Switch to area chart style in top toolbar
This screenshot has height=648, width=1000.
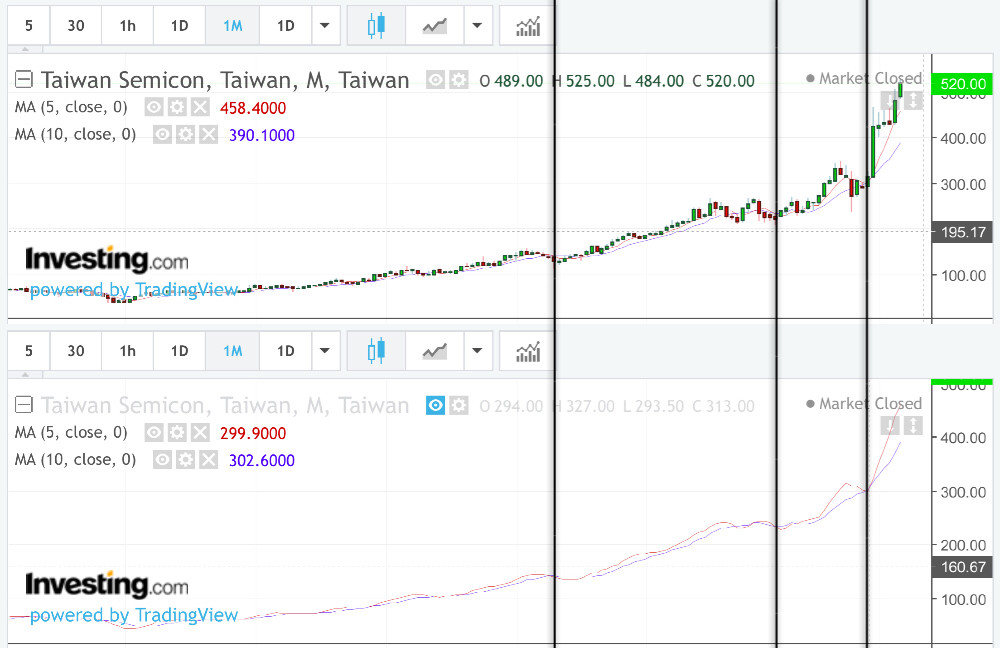coord(434,26)
